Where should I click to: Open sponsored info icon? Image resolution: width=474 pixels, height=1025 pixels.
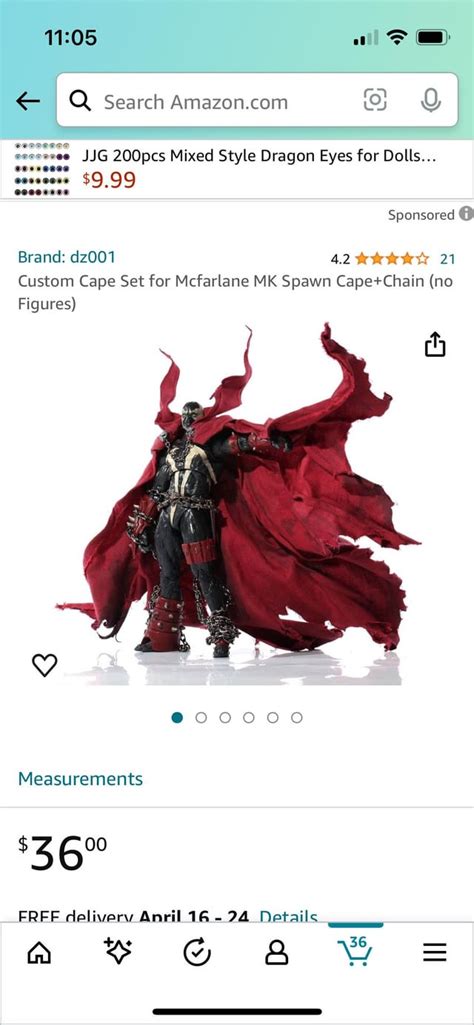point(466,214)
